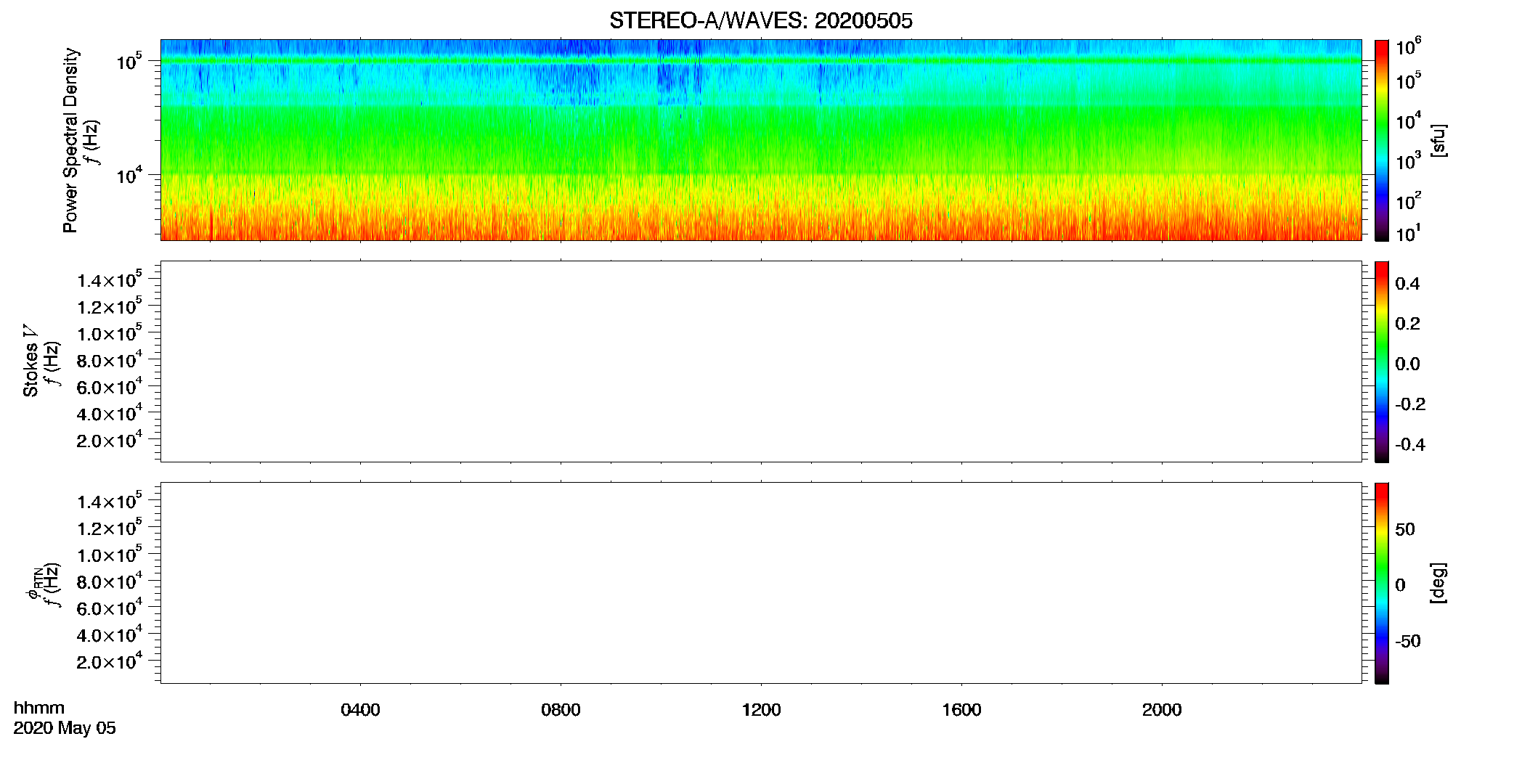Click the 0.4 tick on the Stokes colorbar
This screenshot has width=1522, height=784.
(x=1407, y=284)
